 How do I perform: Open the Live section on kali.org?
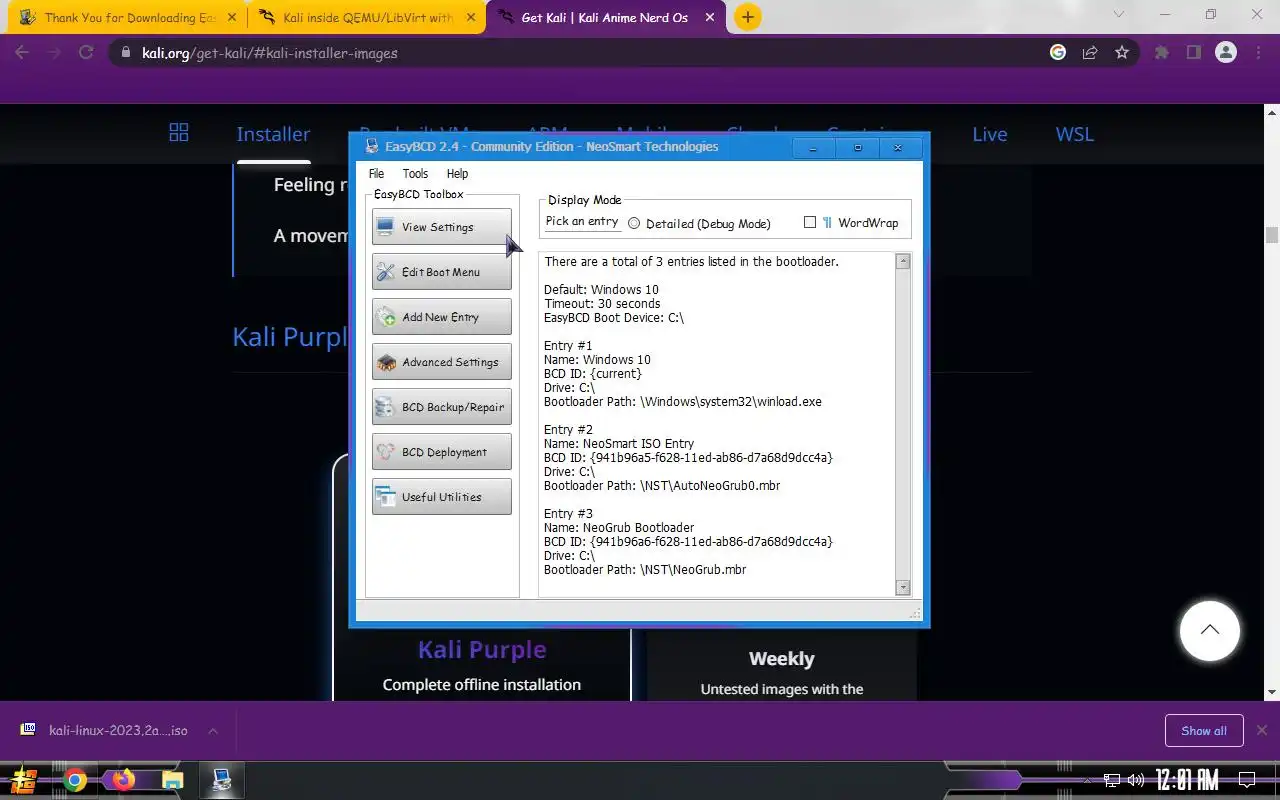tap(990, 134)
